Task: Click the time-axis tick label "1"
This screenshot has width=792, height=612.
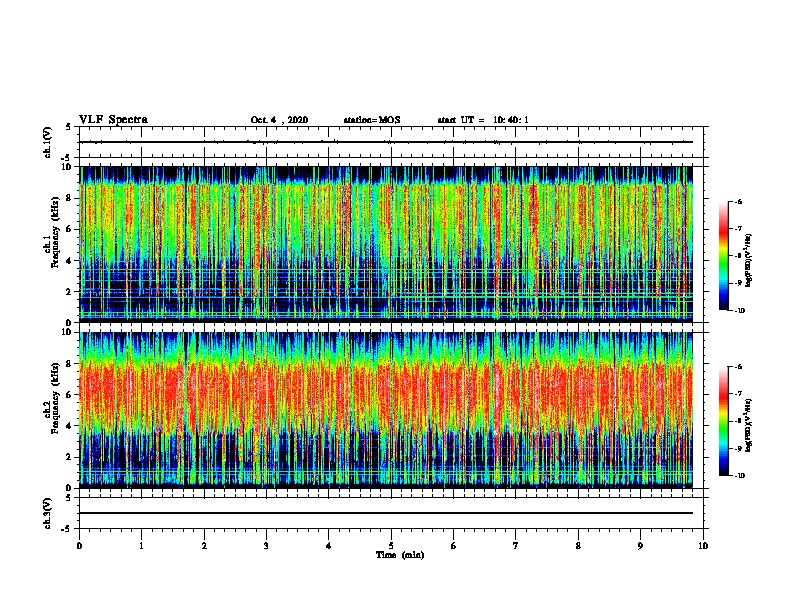Action: (x=141, y=546)
